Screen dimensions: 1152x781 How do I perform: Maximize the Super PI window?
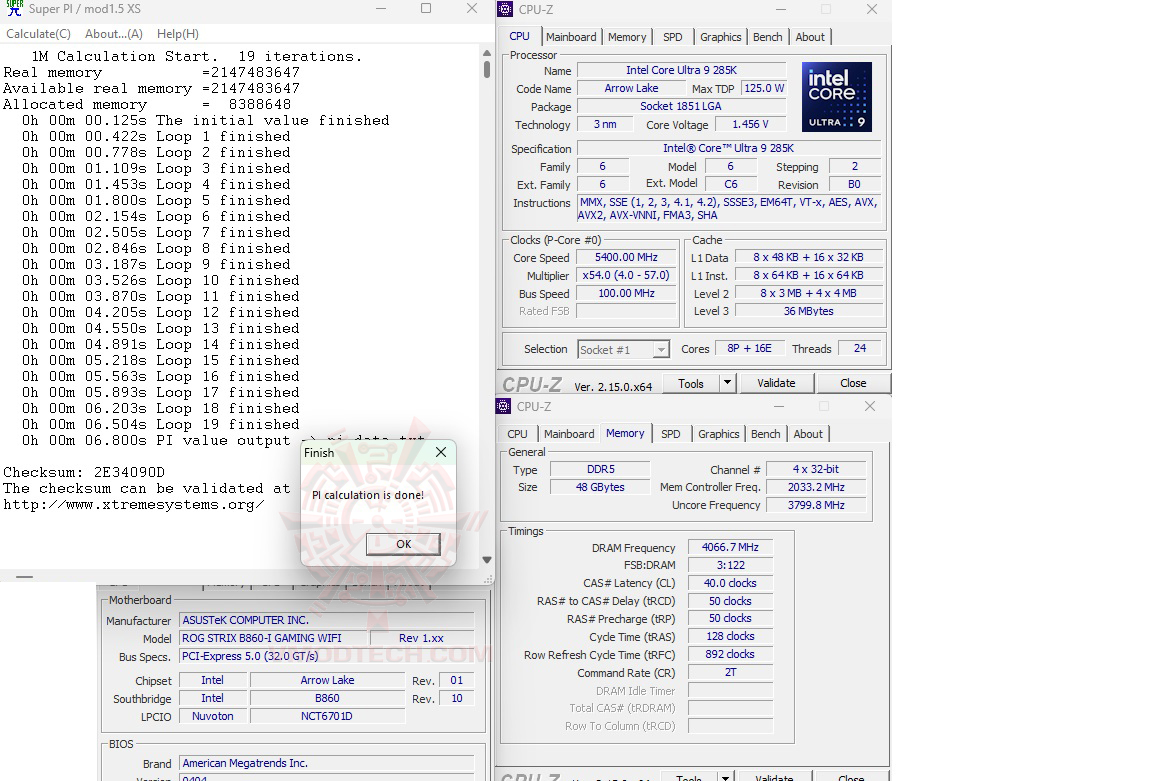pos(426,9)
